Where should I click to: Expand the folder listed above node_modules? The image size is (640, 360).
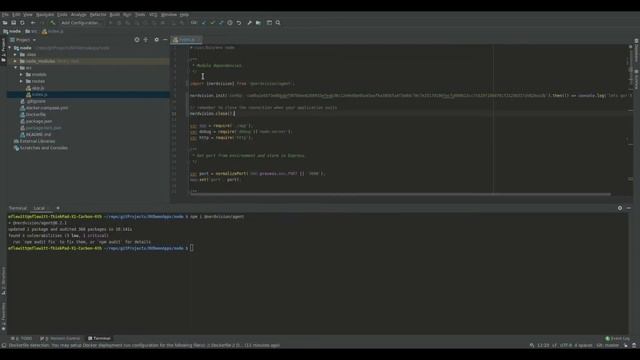click(x=16, y=54)
